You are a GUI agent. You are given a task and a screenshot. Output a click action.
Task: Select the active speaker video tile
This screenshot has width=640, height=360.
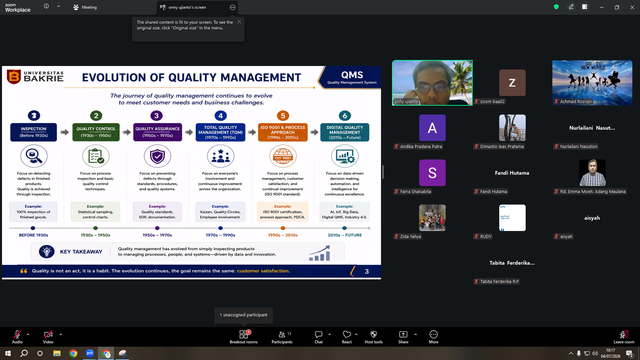coord(432,83)
